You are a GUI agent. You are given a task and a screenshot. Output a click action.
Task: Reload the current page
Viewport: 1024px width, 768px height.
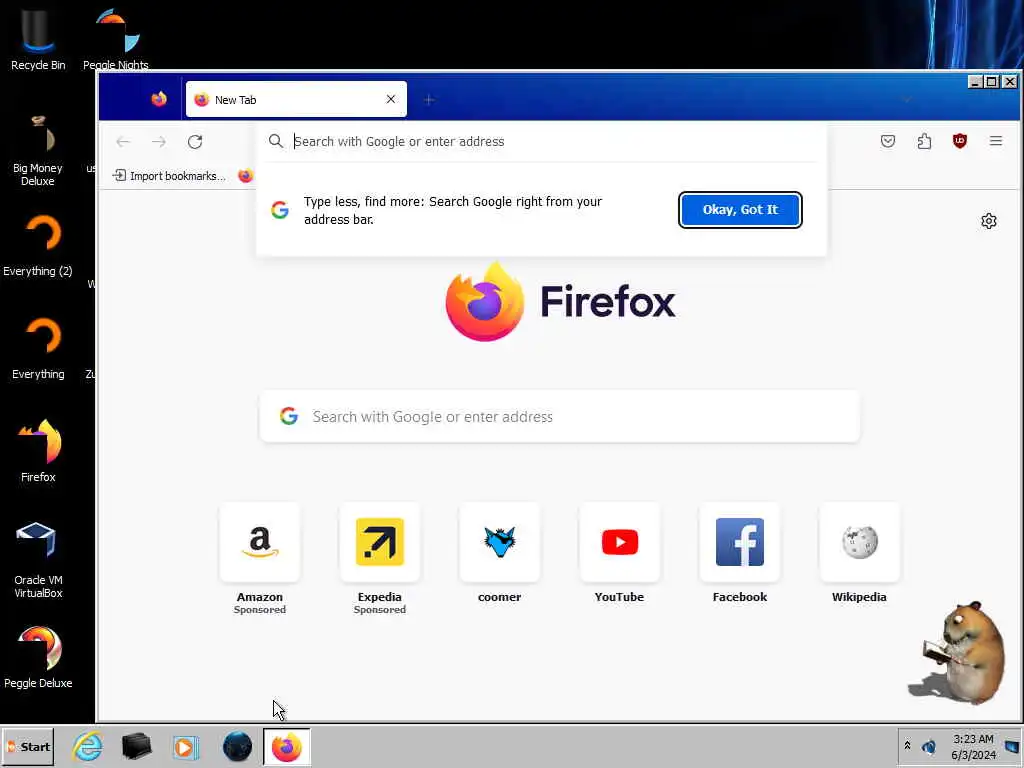195,142
